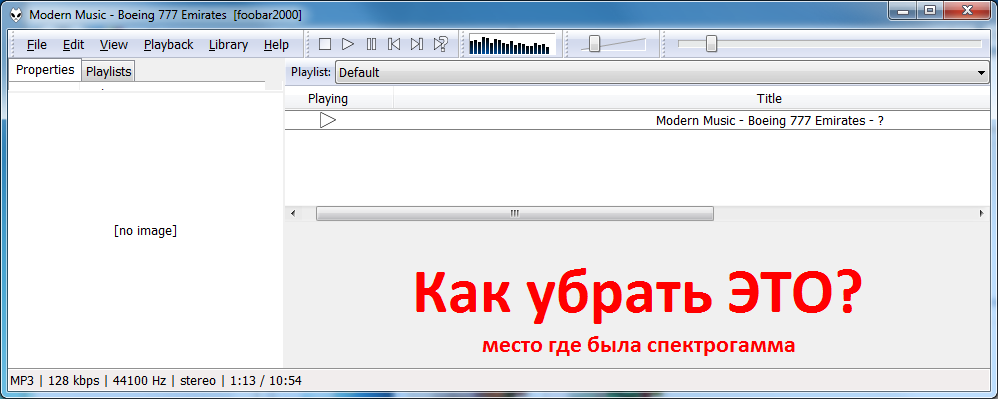This screenshot has width=998, height=399.
Task: Open the Edit menu
Action: pyautogui.click(x=74, y=45)
